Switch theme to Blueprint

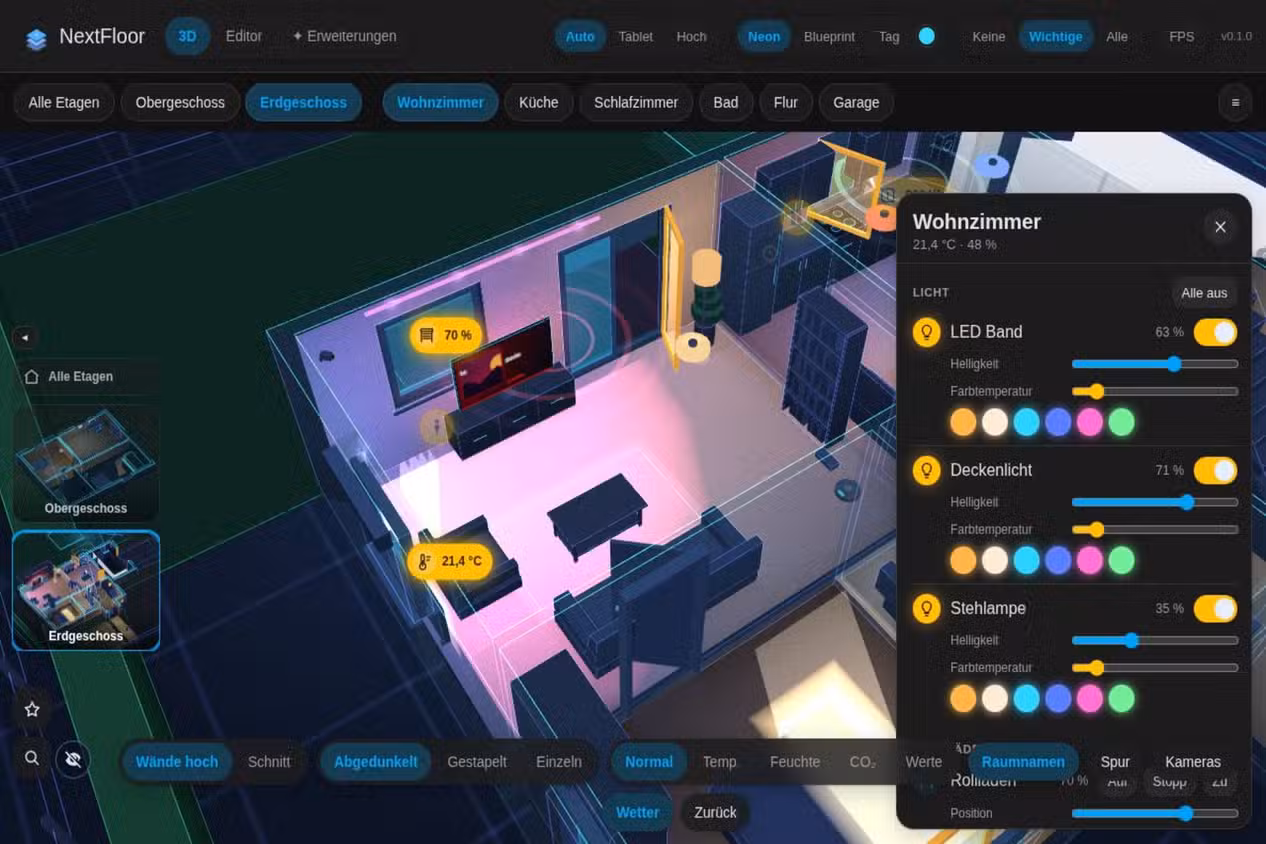(x=829, y=36)
